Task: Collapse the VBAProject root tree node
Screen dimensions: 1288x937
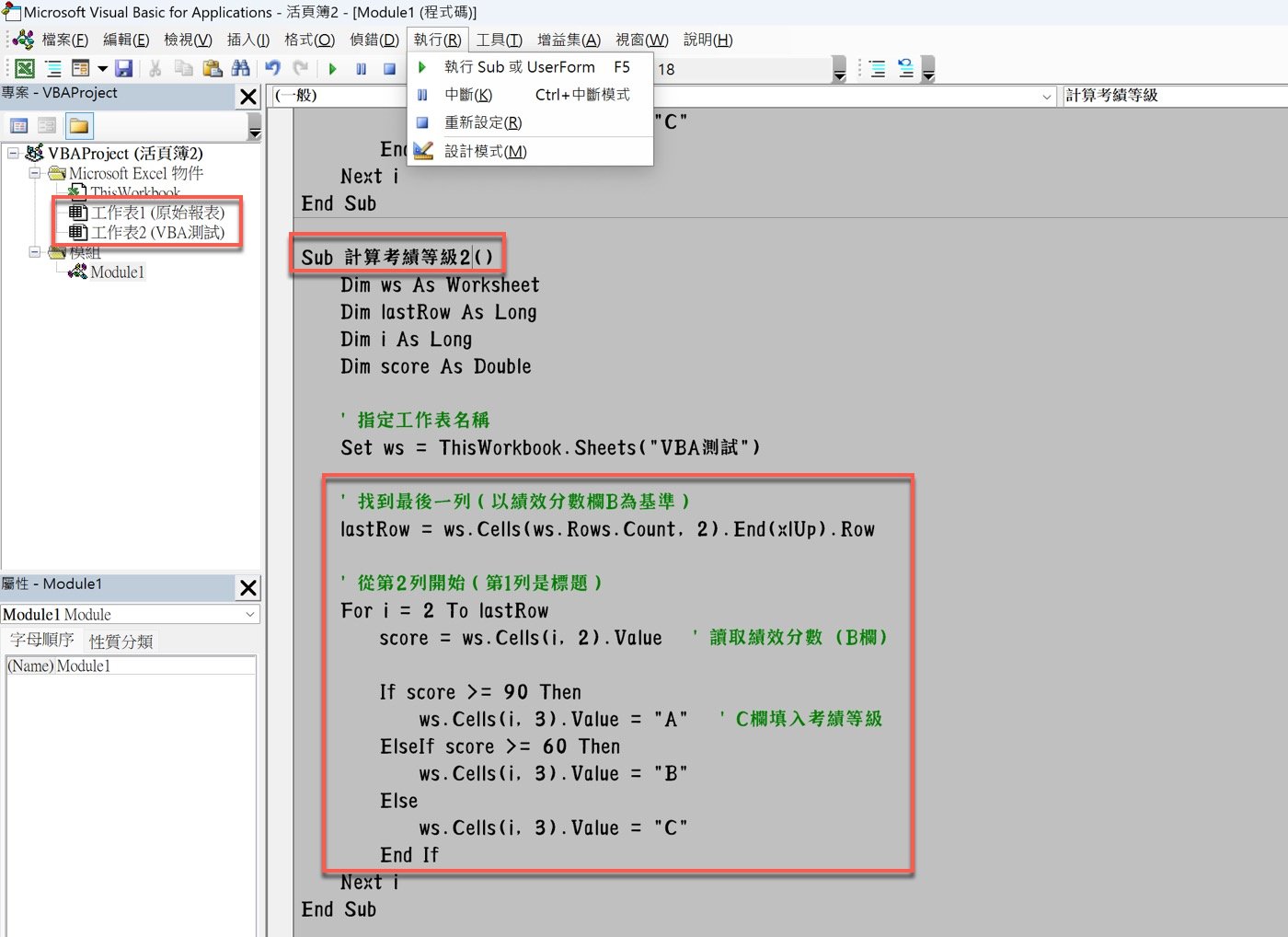Action: pyautogui.click(x=14, y=153)
